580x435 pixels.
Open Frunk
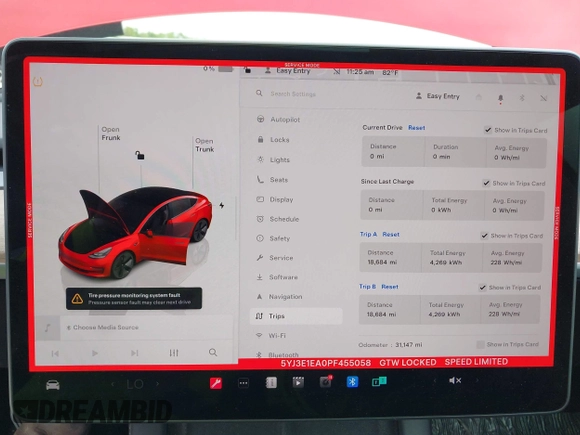coord(111,134)
